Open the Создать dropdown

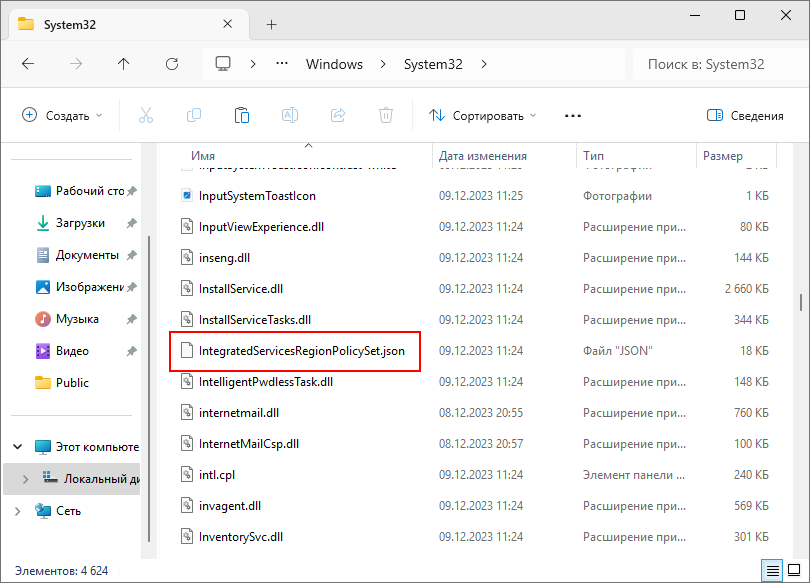62,116
